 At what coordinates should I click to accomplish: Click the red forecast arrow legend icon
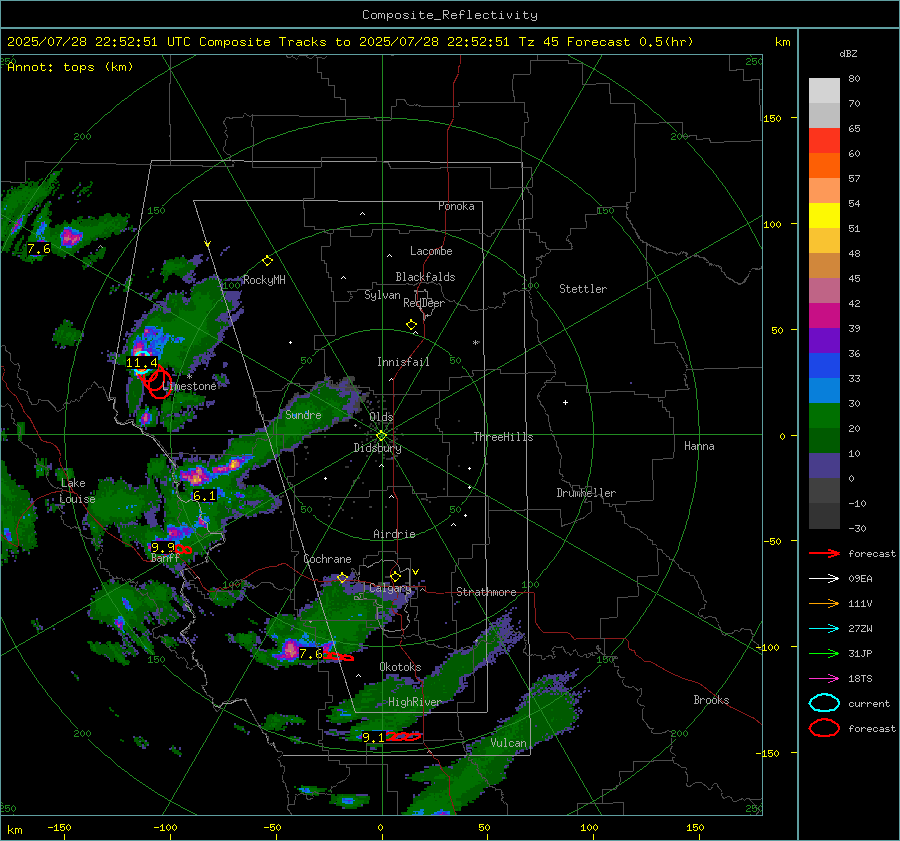pos(824,553)
